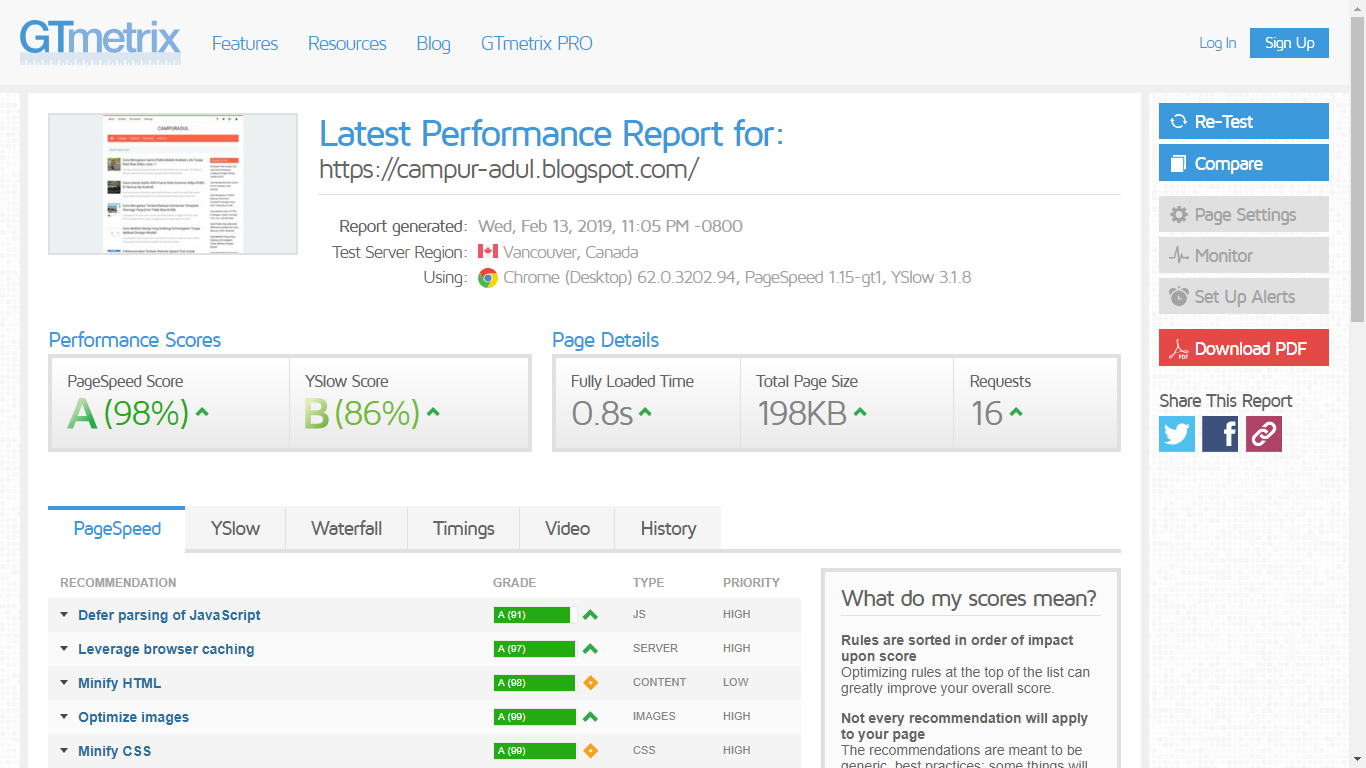
Task: Click the Defer parsing of JavaScript link
Action: point(169,615)
